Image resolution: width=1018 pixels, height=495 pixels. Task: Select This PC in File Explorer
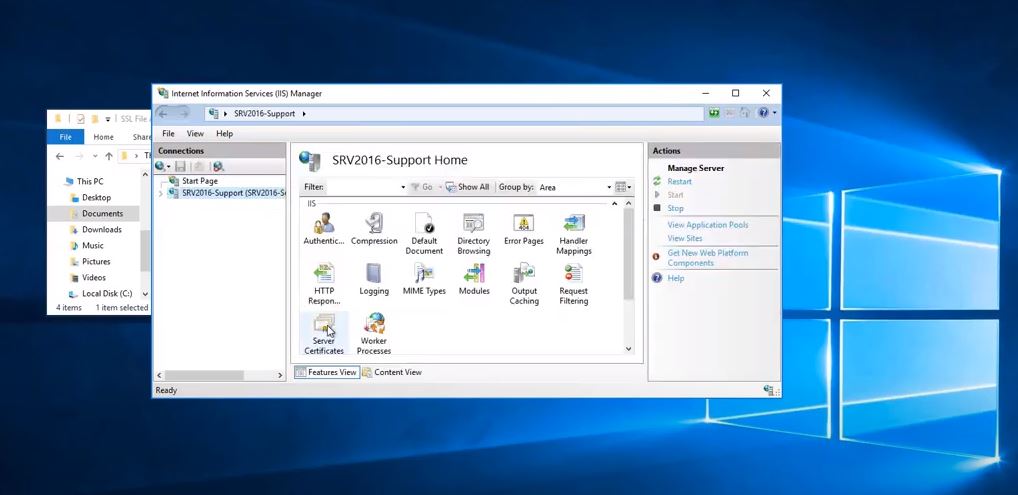[90, 182]
